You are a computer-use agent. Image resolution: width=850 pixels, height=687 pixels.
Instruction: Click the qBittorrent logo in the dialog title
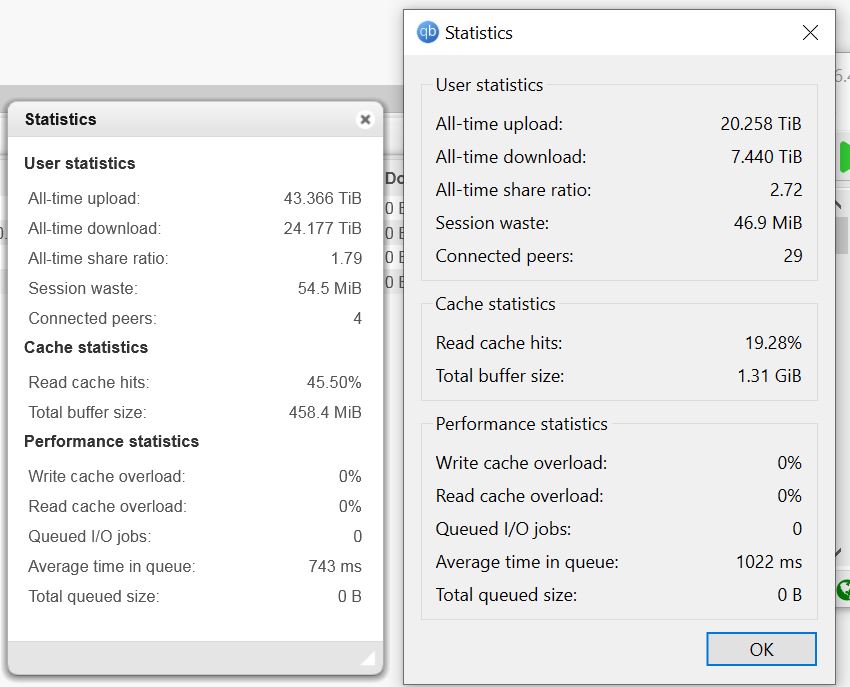427,32
